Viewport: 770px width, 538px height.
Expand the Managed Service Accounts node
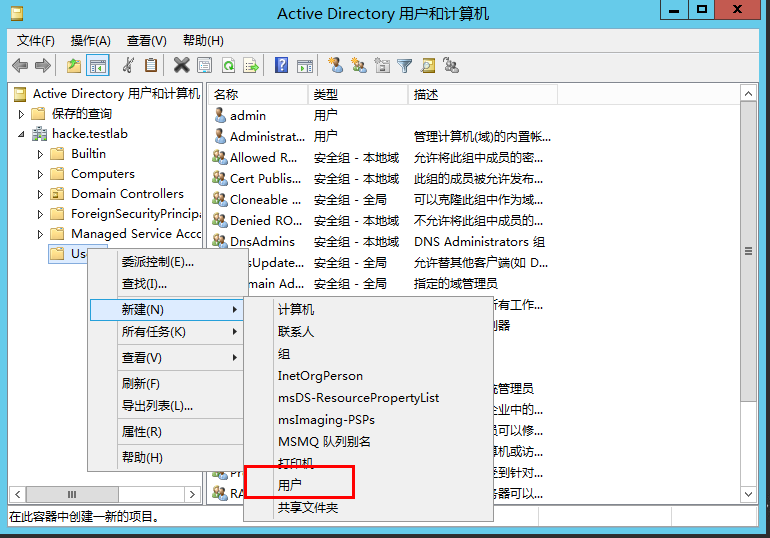click(40, 235)
